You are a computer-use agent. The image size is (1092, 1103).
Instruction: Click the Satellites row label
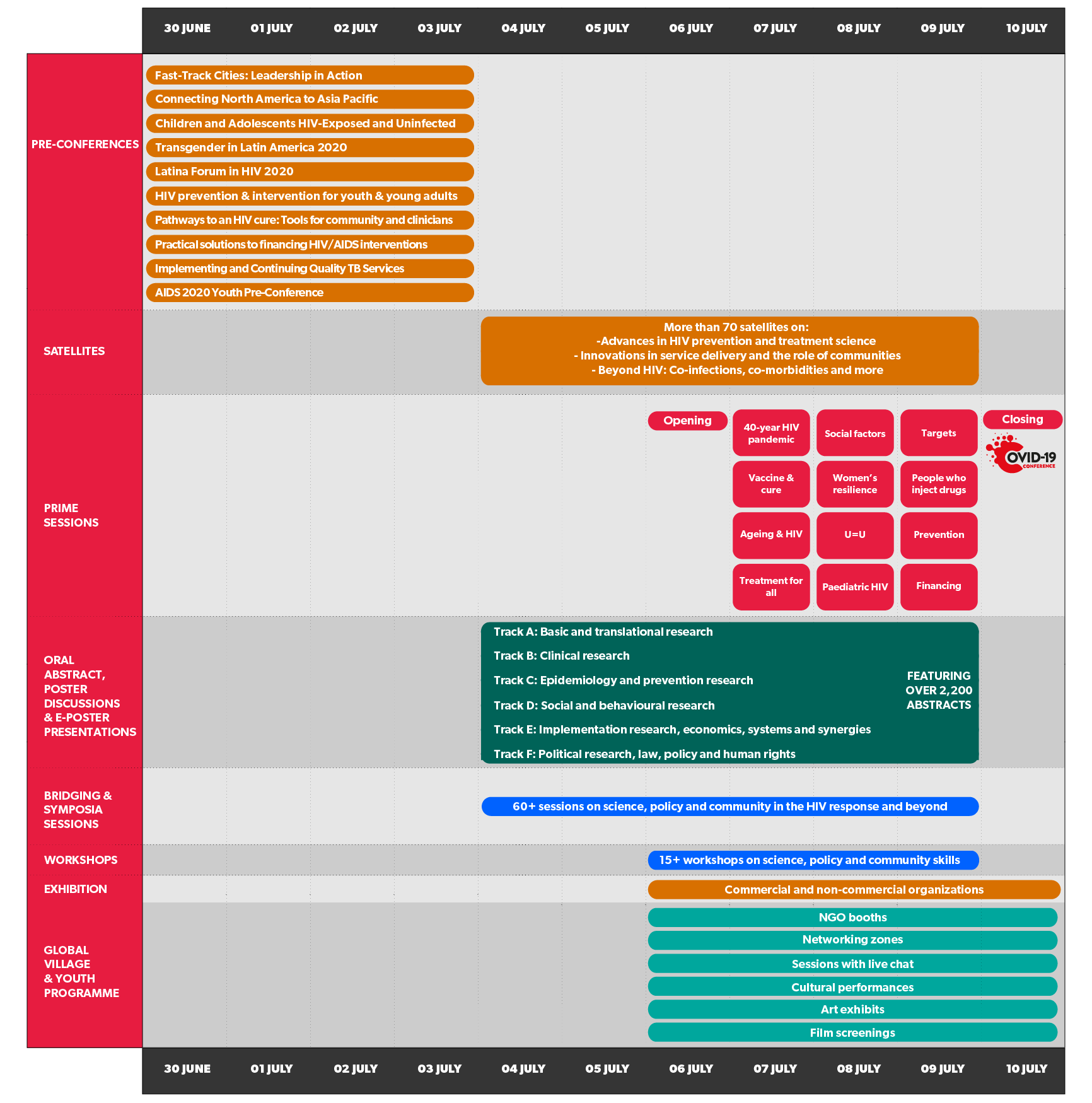[74, 351]
